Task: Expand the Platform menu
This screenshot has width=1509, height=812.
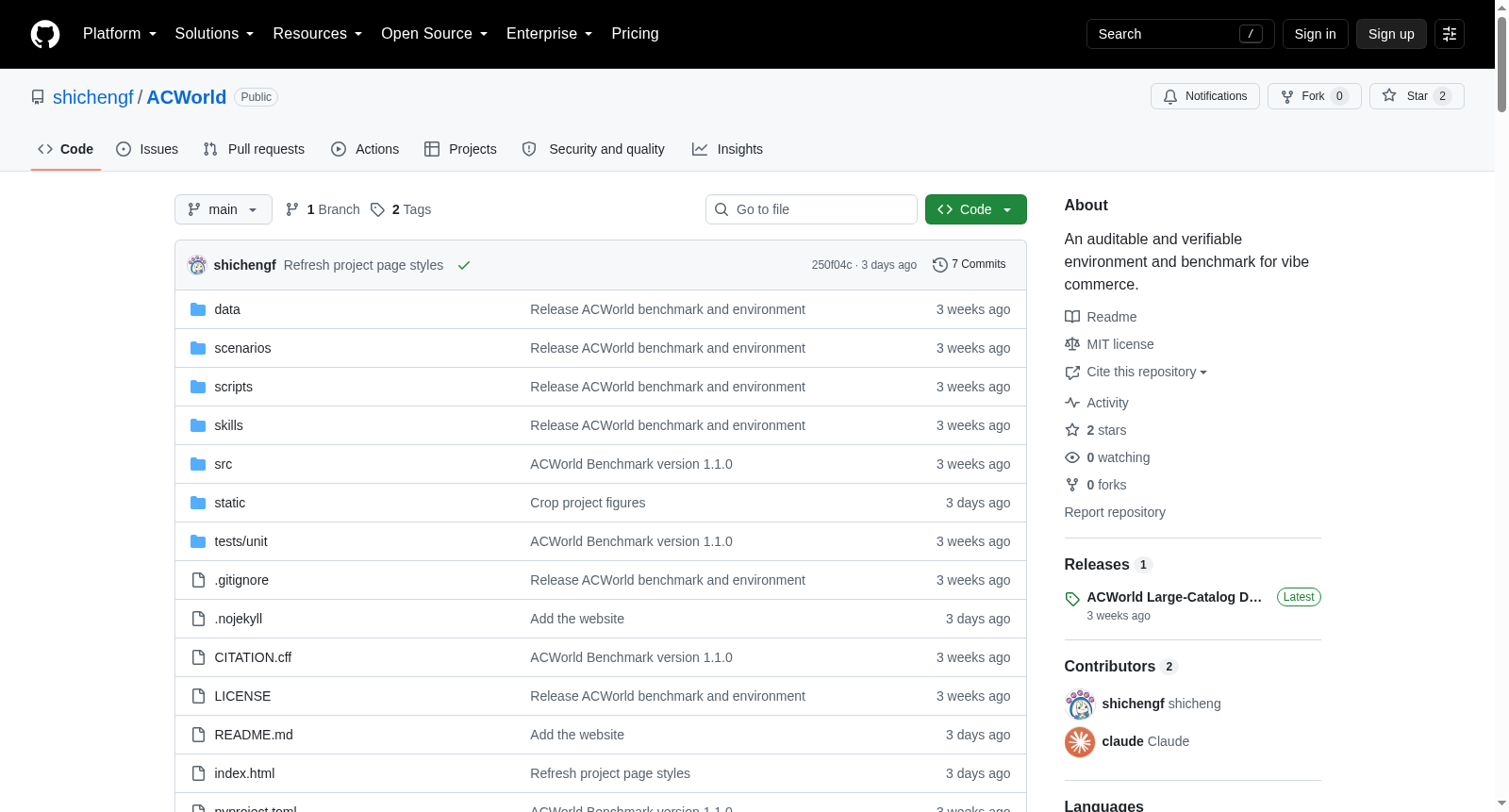Action: click(120, 34)
